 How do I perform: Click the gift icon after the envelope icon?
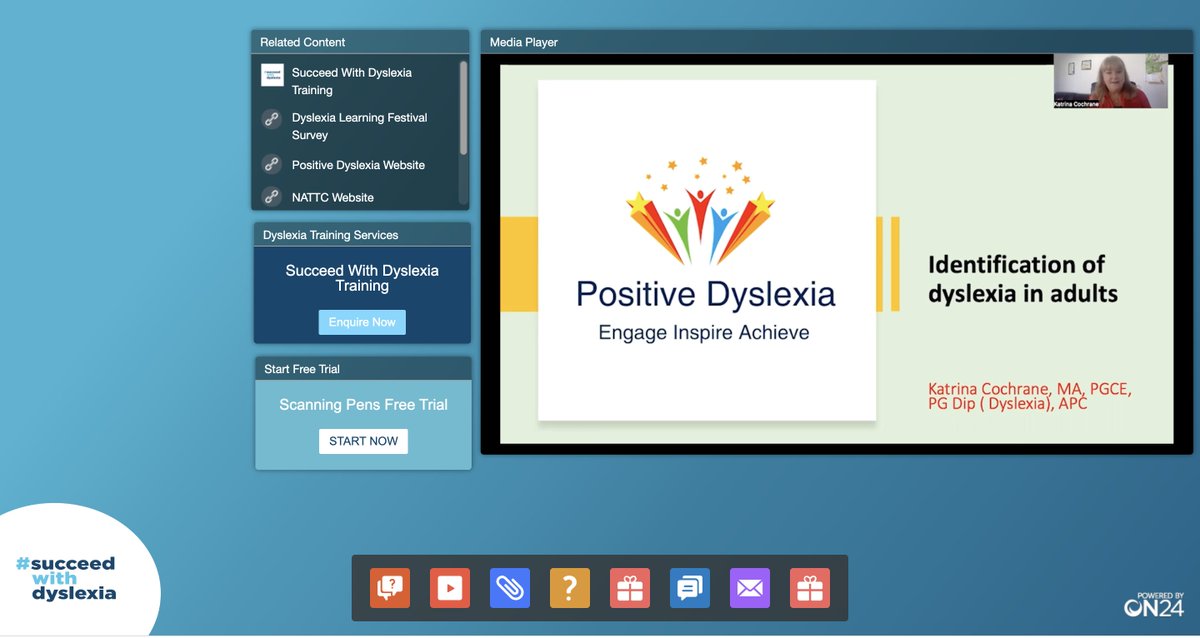(x=810, y=588)
